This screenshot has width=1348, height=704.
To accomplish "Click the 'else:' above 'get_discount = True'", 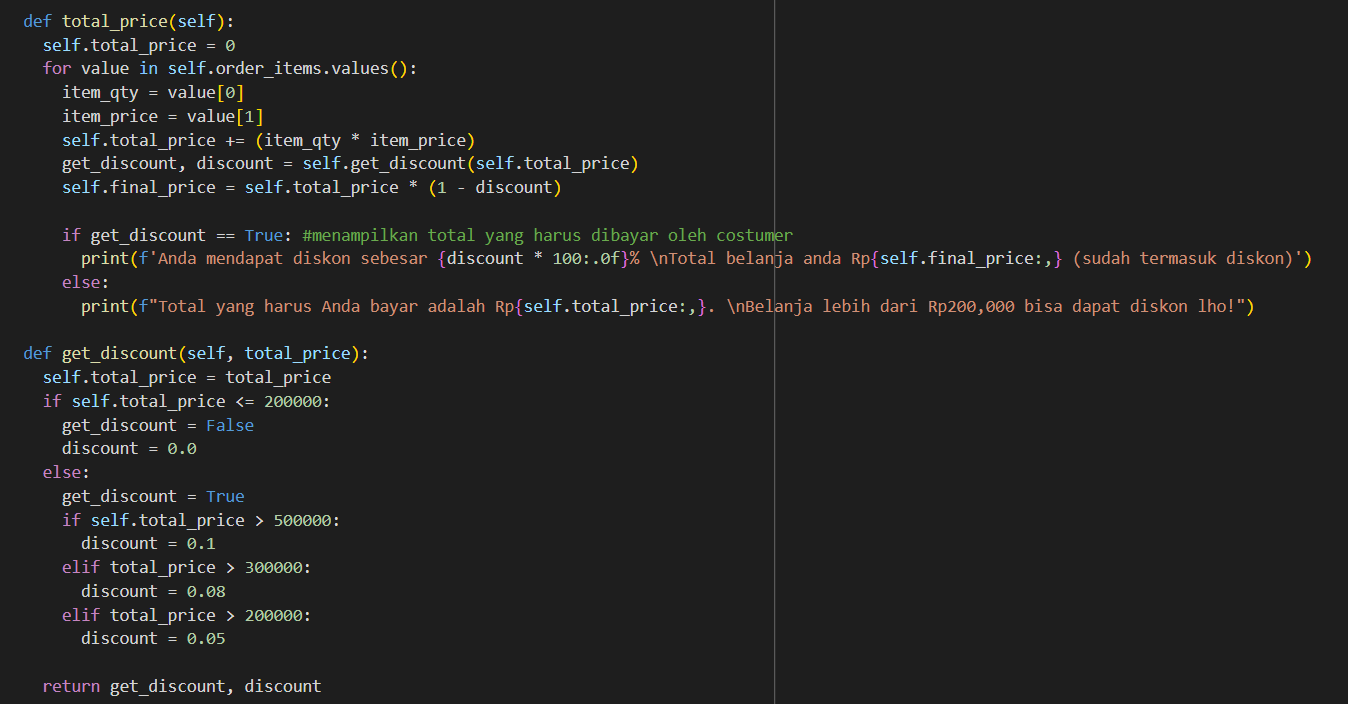I will pos(67,472).
